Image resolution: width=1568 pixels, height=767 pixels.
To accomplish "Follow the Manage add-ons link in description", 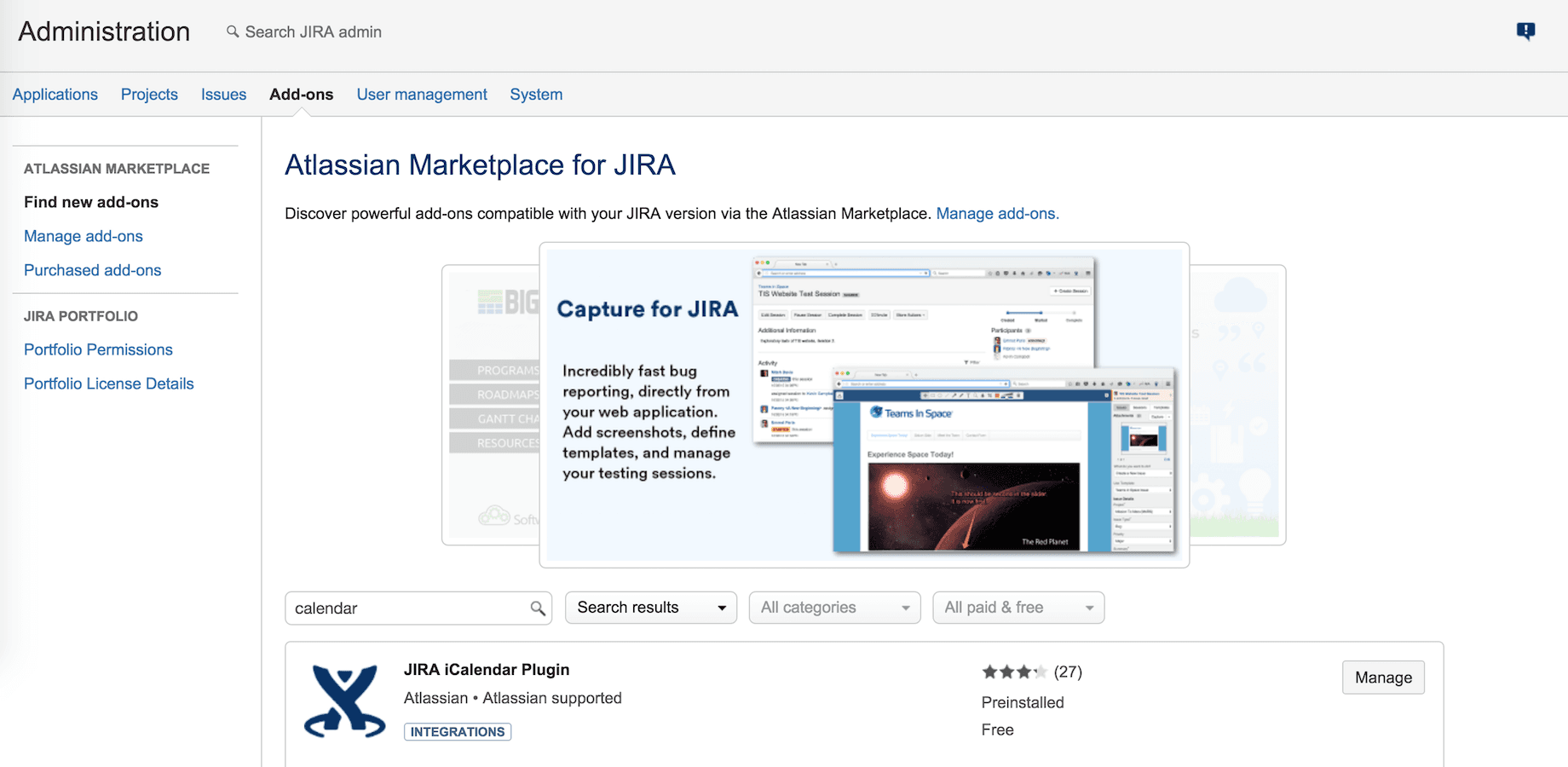I will point(997,214).
